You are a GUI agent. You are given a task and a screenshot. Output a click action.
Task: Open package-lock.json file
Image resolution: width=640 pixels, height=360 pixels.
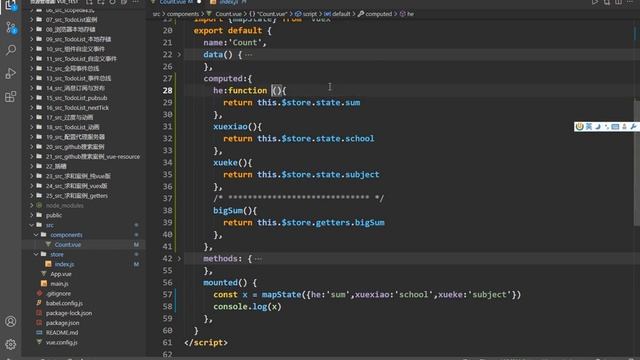pos(69,313)
